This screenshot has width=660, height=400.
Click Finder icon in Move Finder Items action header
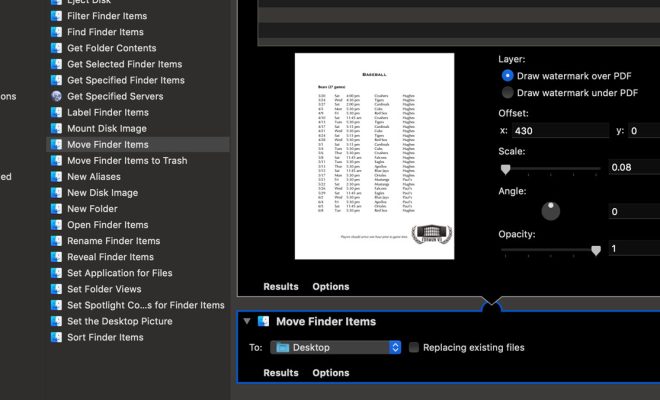[263, 321]
